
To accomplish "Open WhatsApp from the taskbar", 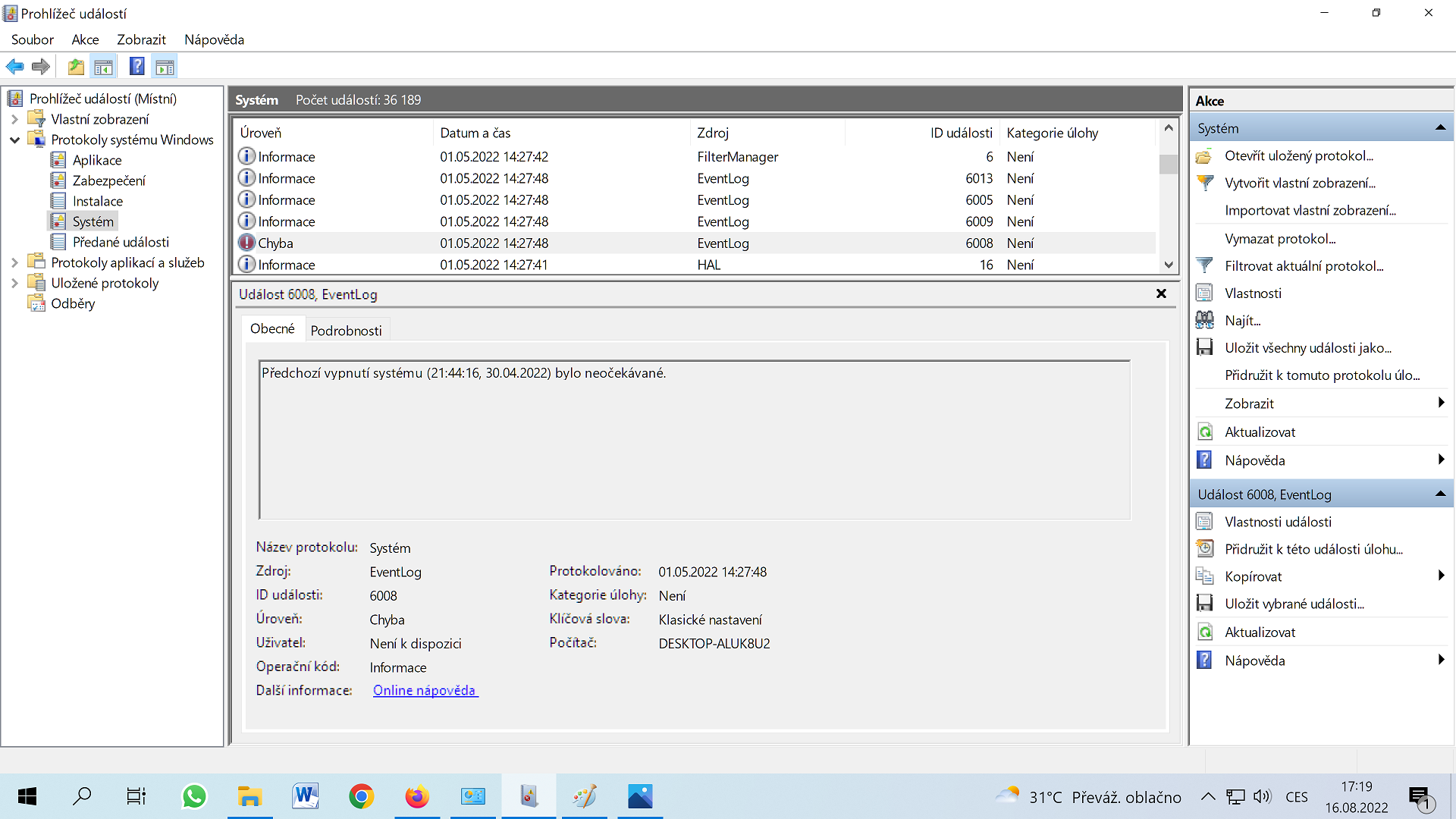I will (x=194, y=796).
